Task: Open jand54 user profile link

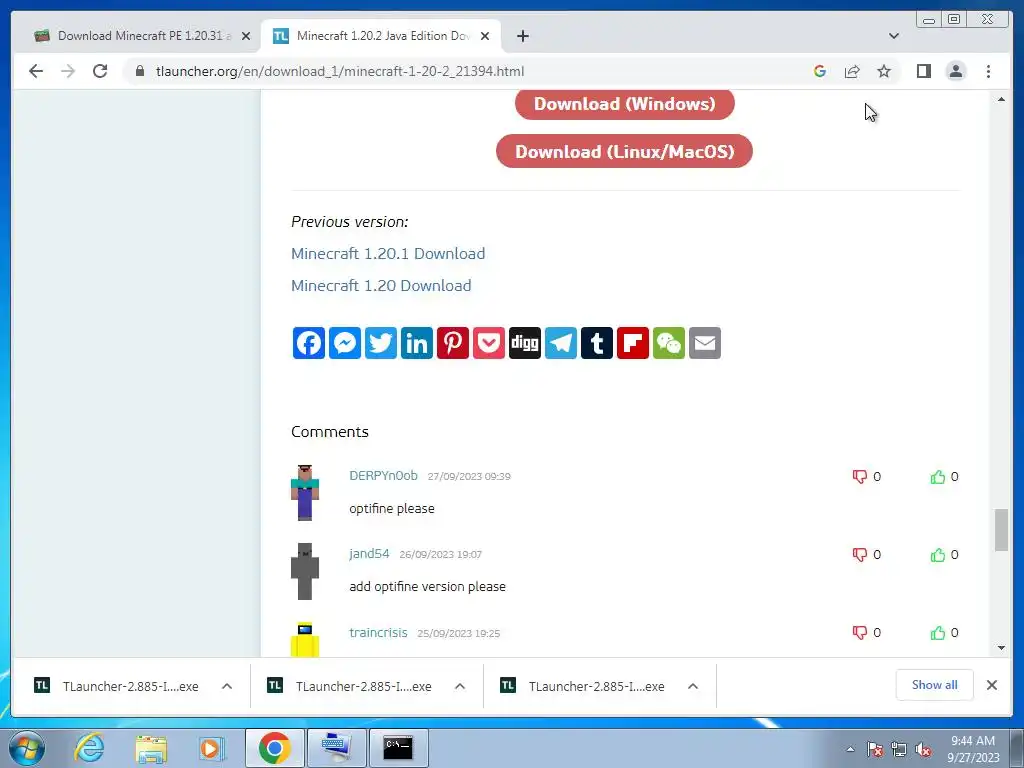Action: (x=369, y=554)
